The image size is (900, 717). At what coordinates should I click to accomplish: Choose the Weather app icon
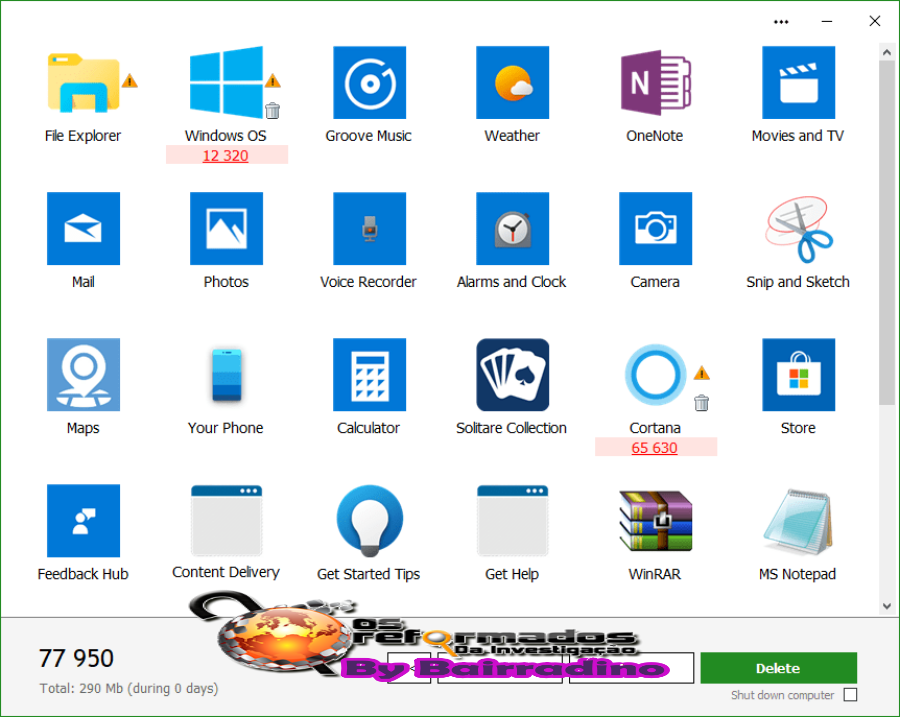tap(512, 83)
